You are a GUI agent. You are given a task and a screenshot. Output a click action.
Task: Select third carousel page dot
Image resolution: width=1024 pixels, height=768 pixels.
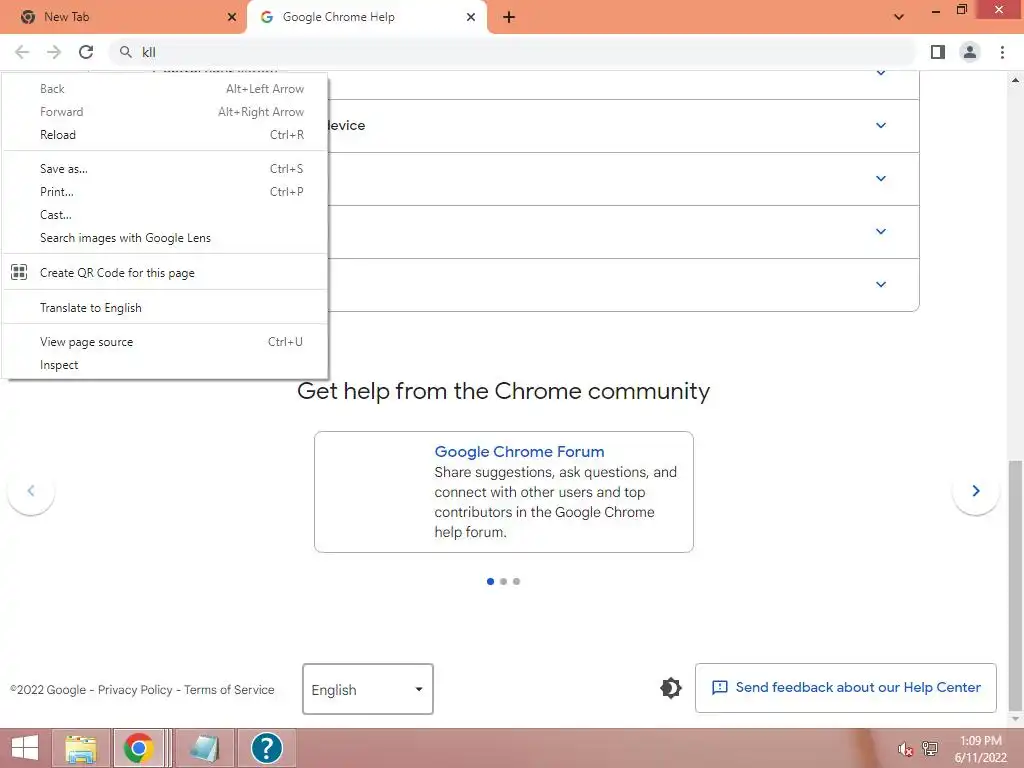tap(517, 581)
